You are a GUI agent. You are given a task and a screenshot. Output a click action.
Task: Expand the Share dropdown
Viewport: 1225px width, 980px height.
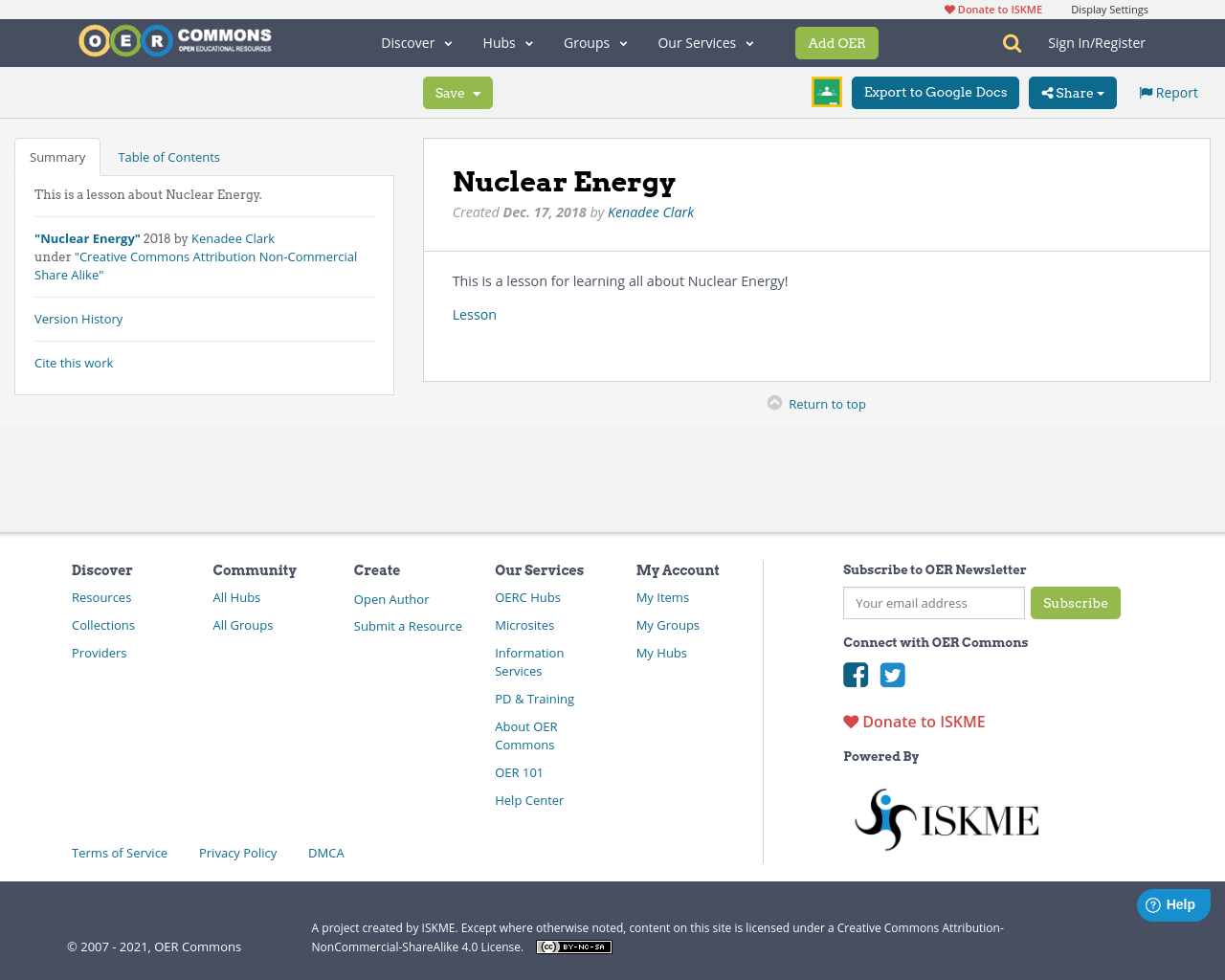click(x=1072, y=92)
